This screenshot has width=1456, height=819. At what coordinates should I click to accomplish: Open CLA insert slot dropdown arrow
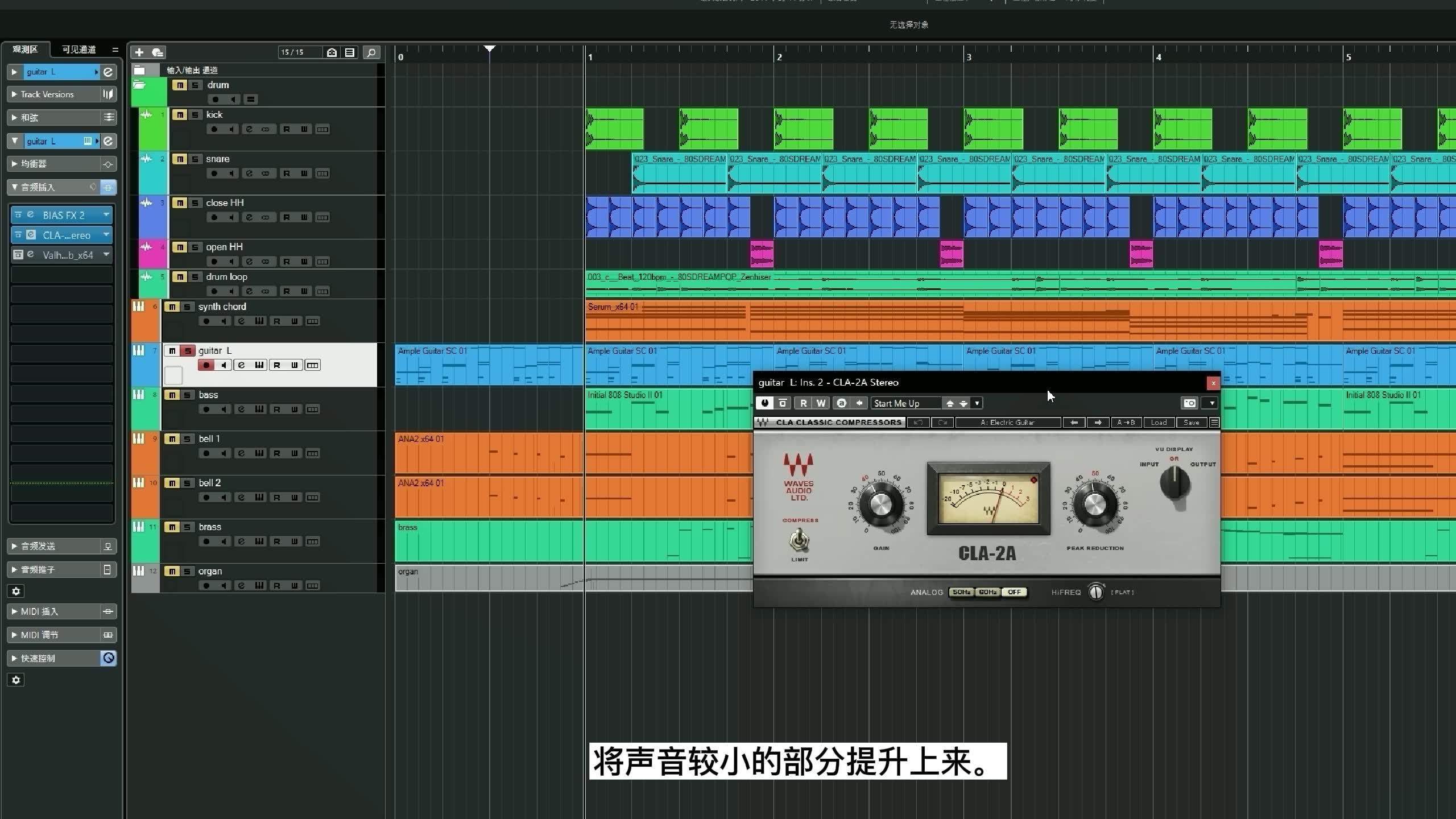[106, 235]
